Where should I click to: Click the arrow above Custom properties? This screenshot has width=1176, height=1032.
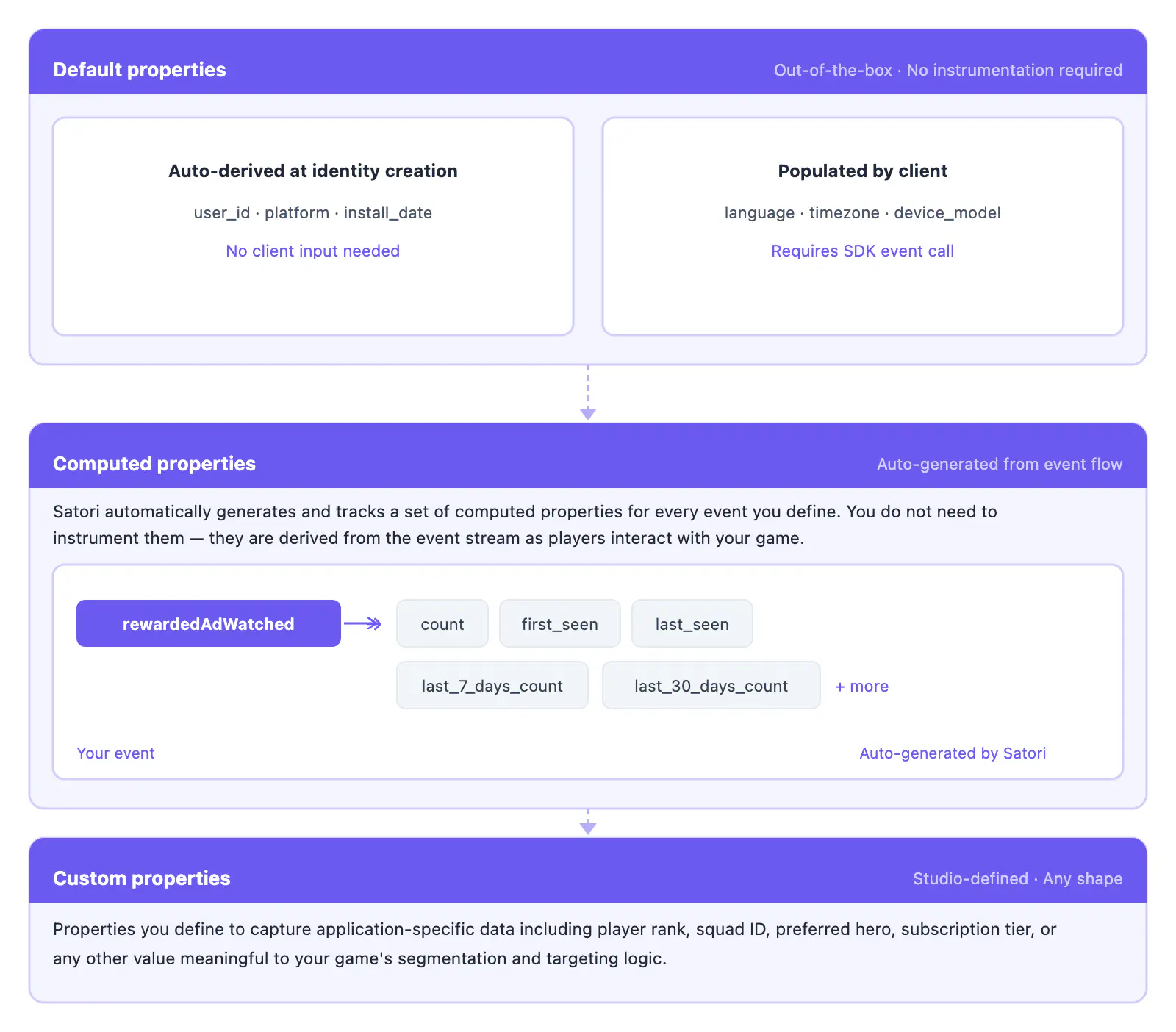(588, 823)
